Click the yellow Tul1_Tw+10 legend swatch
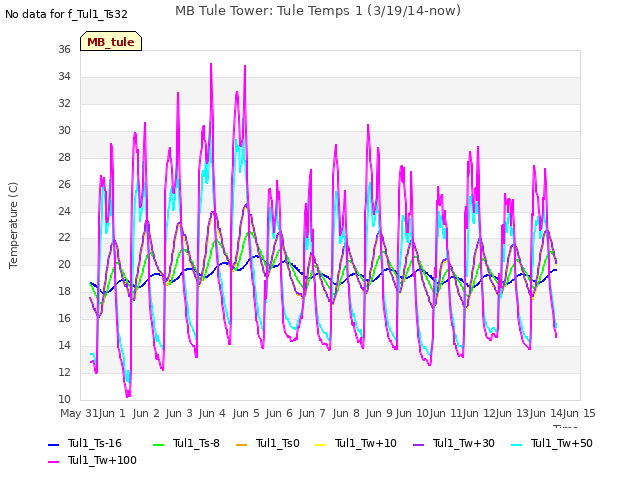 [321, 444]
